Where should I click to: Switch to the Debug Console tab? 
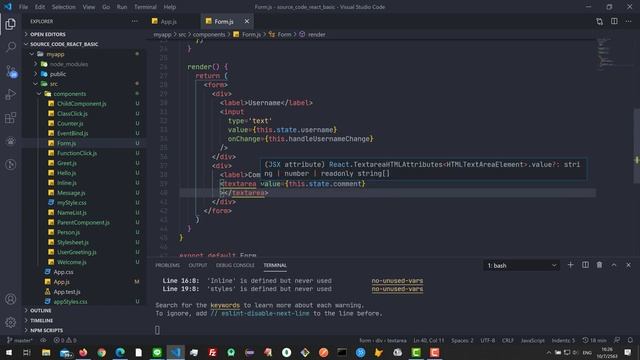click(x=235, y=265)
